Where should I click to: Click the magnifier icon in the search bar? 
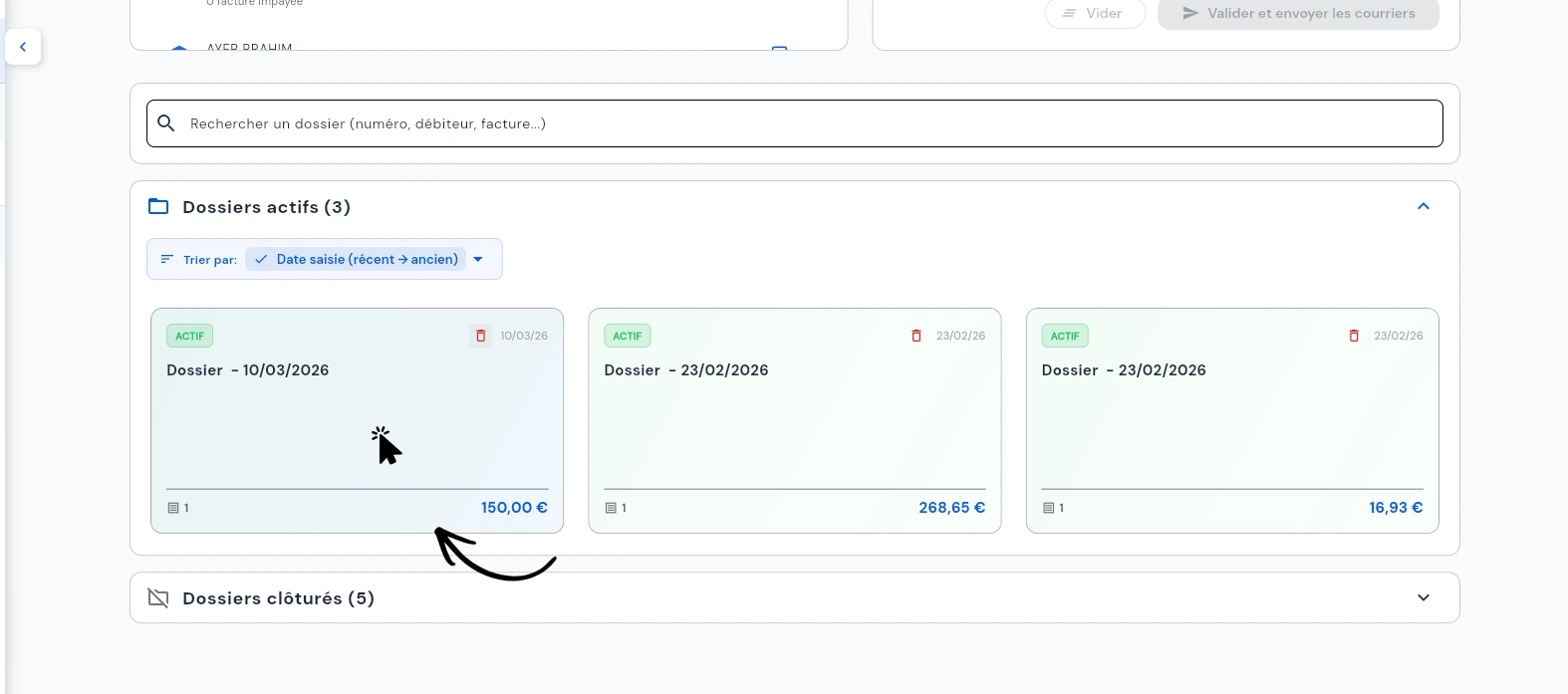pos(166,123)
